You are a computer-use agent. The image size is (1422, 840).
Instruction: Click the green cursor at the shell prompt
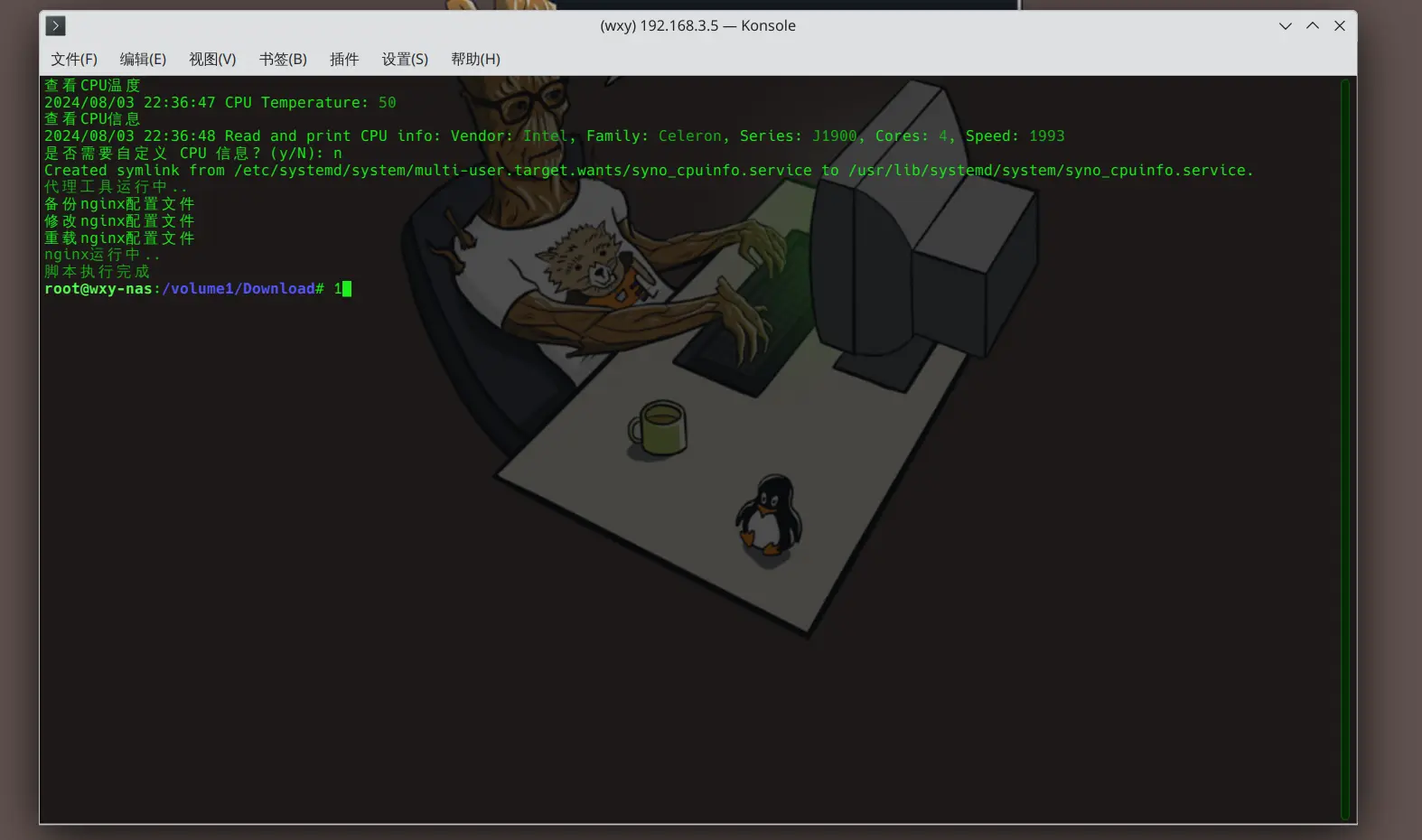click(347, 289)
